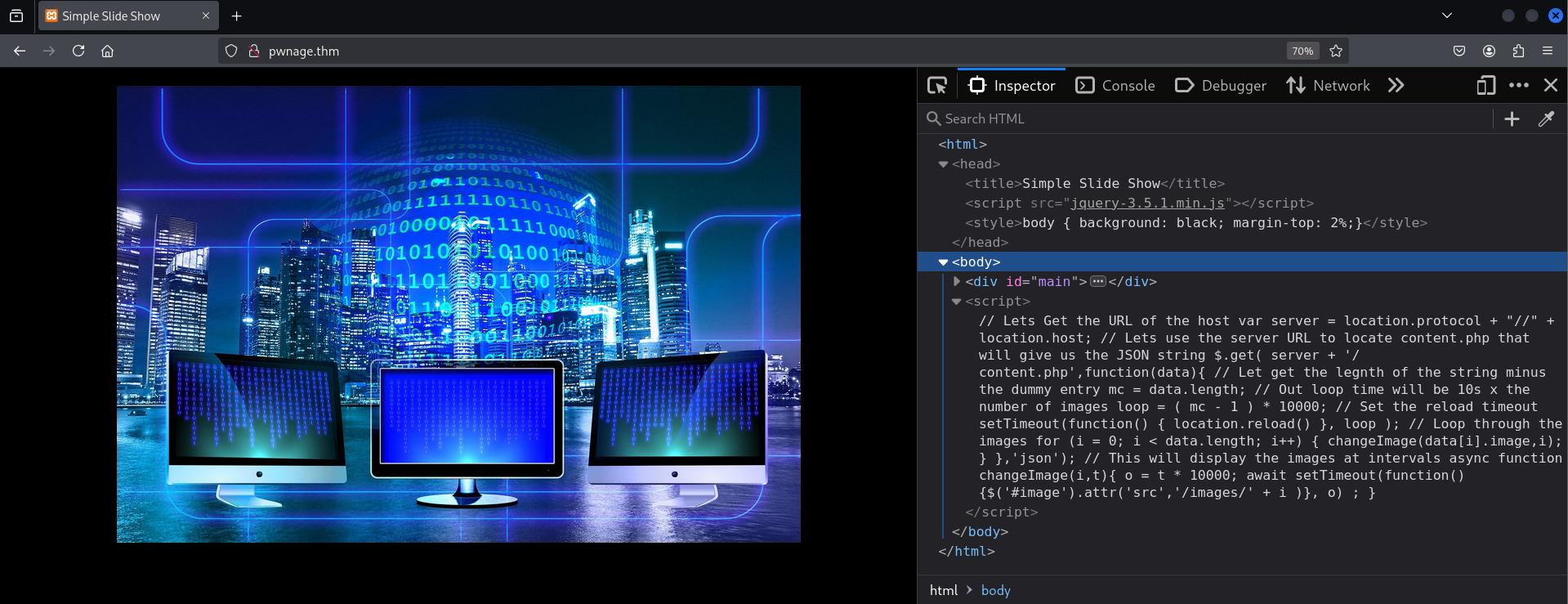Bookmark this page with star icon

(x=1336, y=51)
